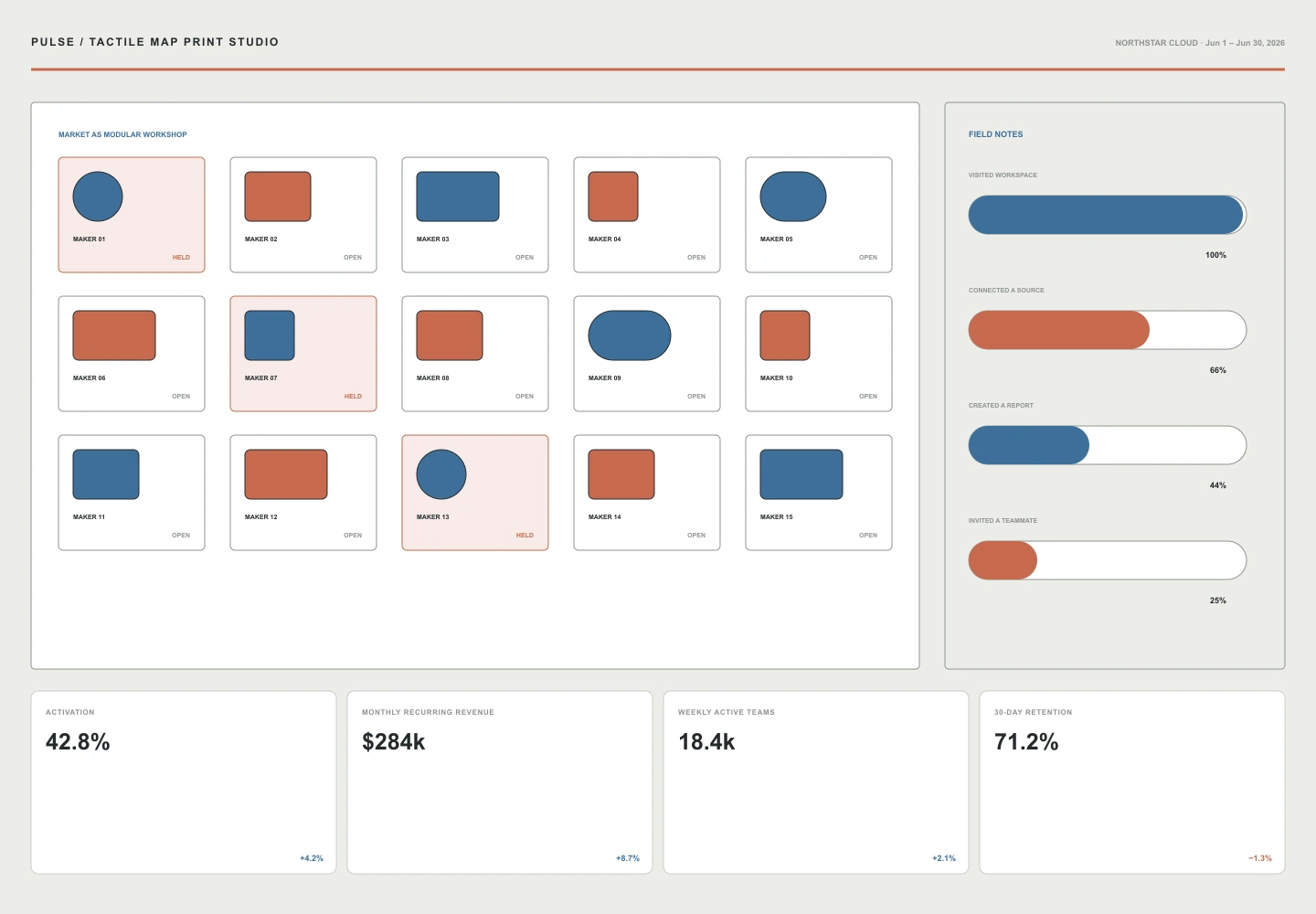
Task: Open the Activation 42.8% metric card
Action: pyautogui.click(x=184, y=782)
